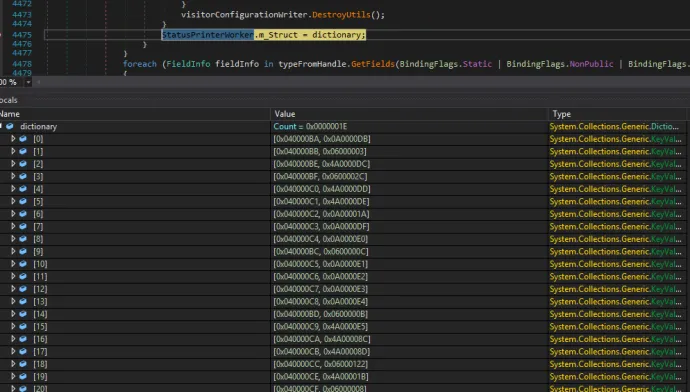The width and height of the screenshot is (690, 392).
Task: Click the object icon of row [4]
Action: click(23, 189)
